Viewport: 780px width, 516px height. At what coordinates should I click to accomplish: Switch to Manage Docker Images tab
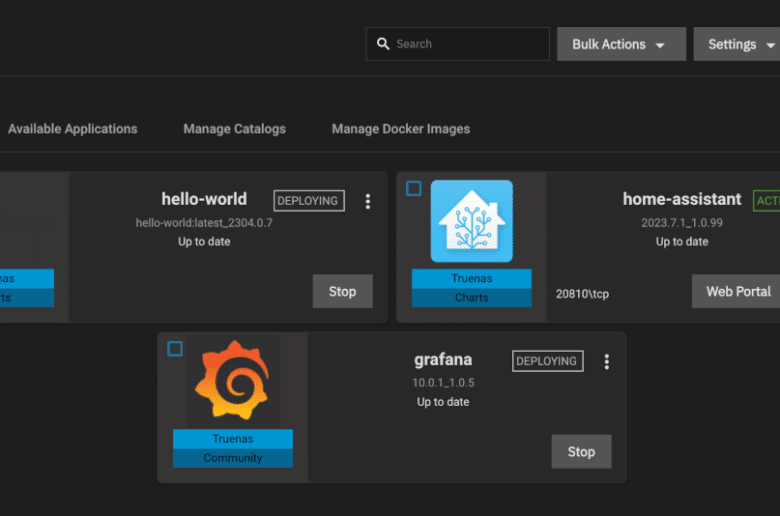400,129
